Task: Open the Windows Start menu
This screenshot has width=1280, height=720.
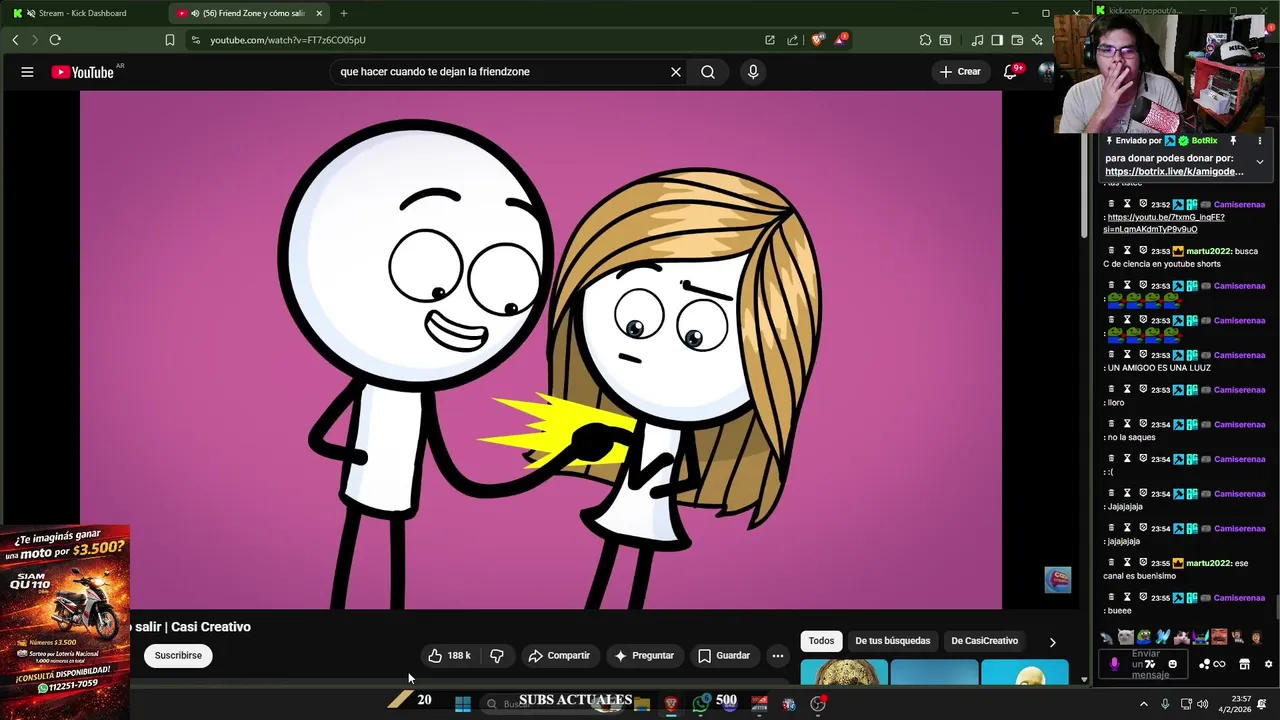Action: [463, 704]
